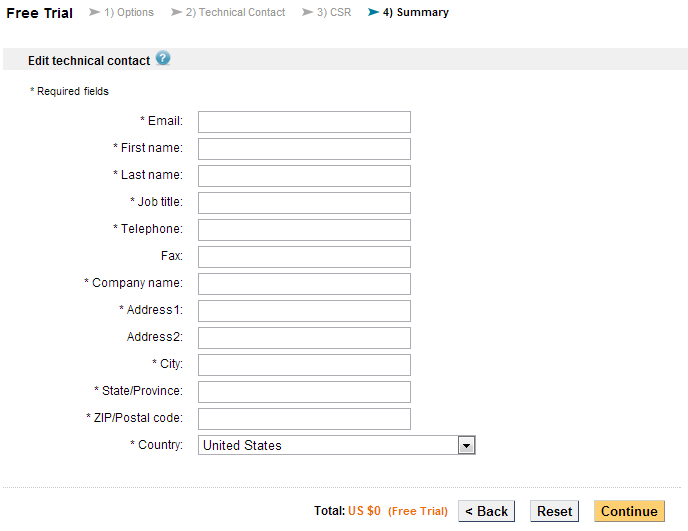Image resolution: width=688 pixels, height=531 pixels.
Task: Focus the Email input field
Action: click(304, 122)
